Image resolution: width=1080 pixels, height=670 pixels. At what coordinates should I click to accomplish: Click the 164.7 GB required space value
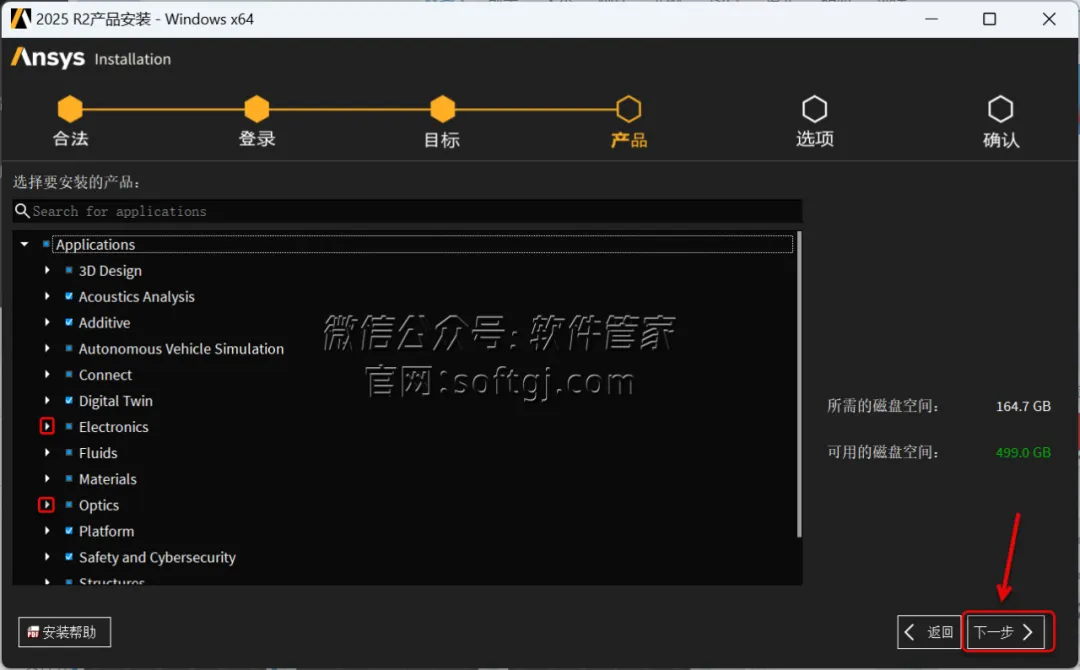point(1023,406)
